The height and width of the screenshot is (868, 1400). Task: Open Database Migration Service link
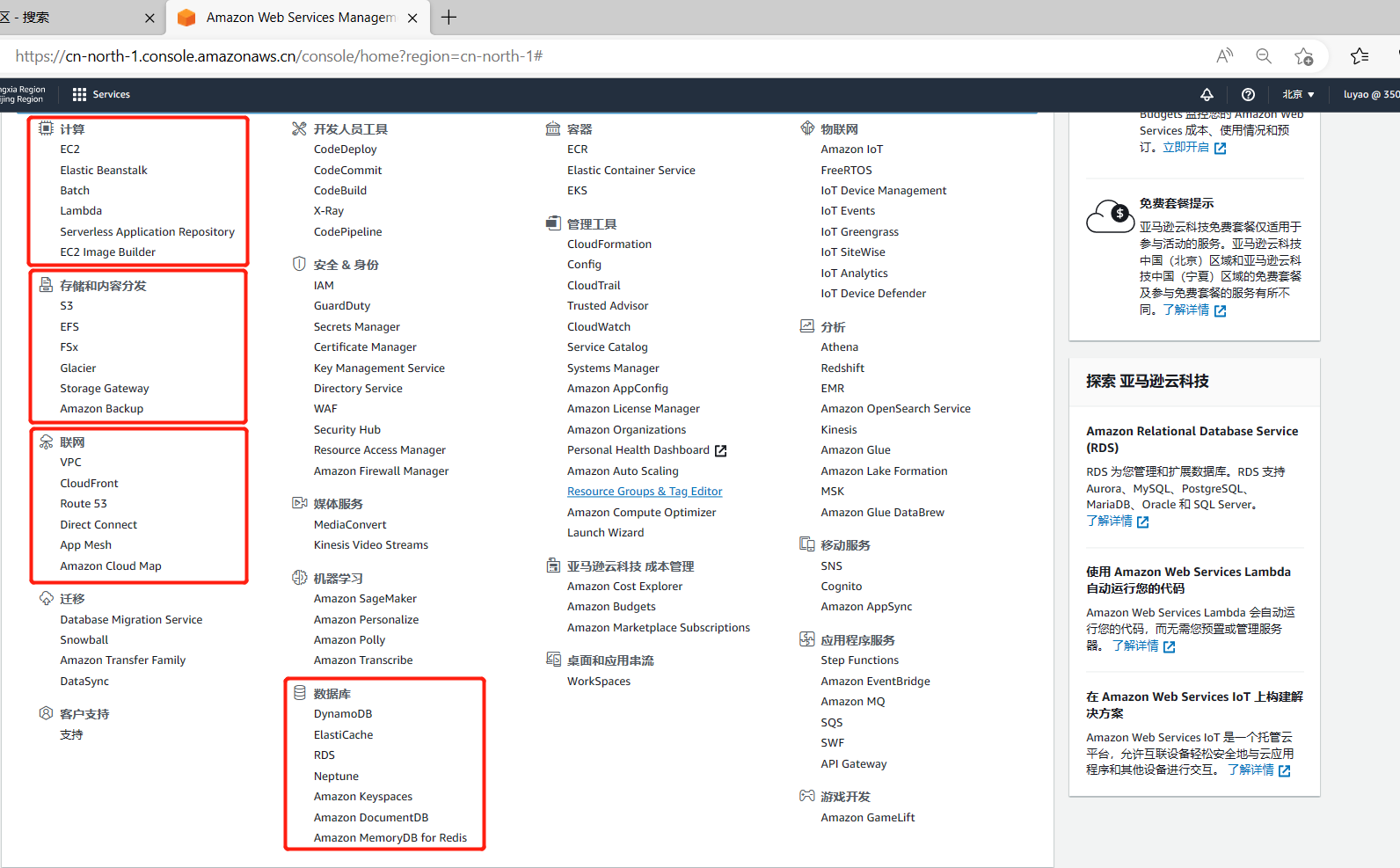click(x=131, y=620)
